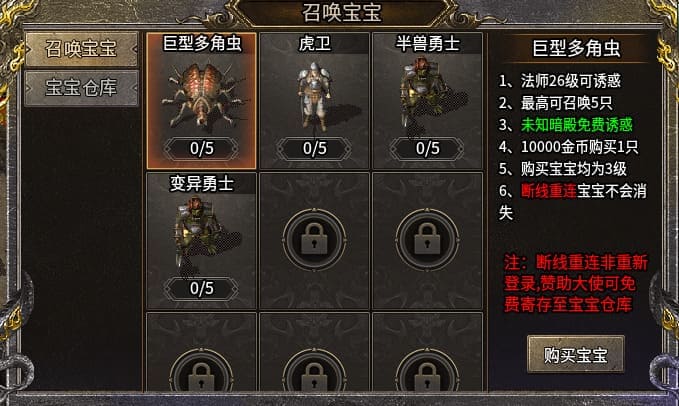Click the green 未知暗殿免费诱惑 text
Viewport: 679px width, 406px height.
point(576,125)
